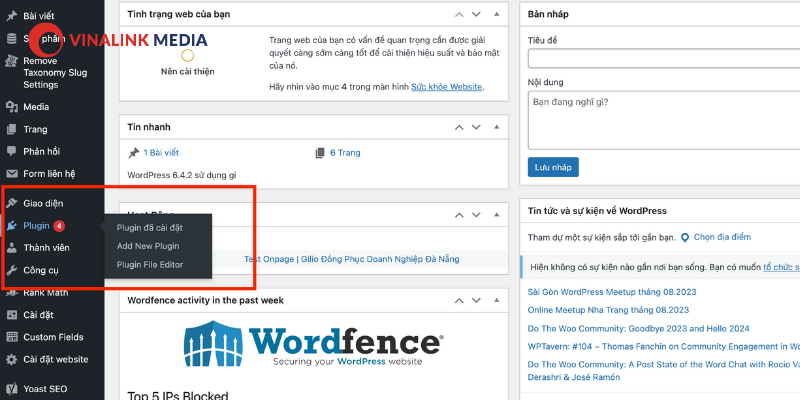Click the Form liên hệ envelope icon

point(11,174)
